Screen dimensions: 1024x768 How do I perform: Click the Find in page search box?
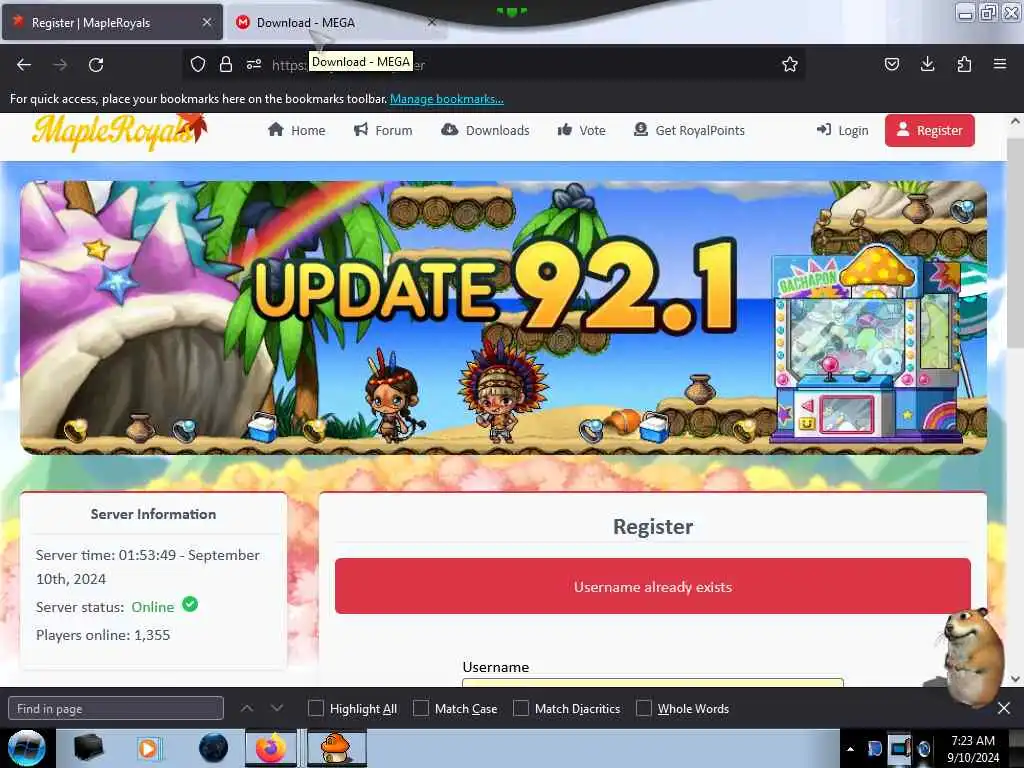[x=116, y=709]
